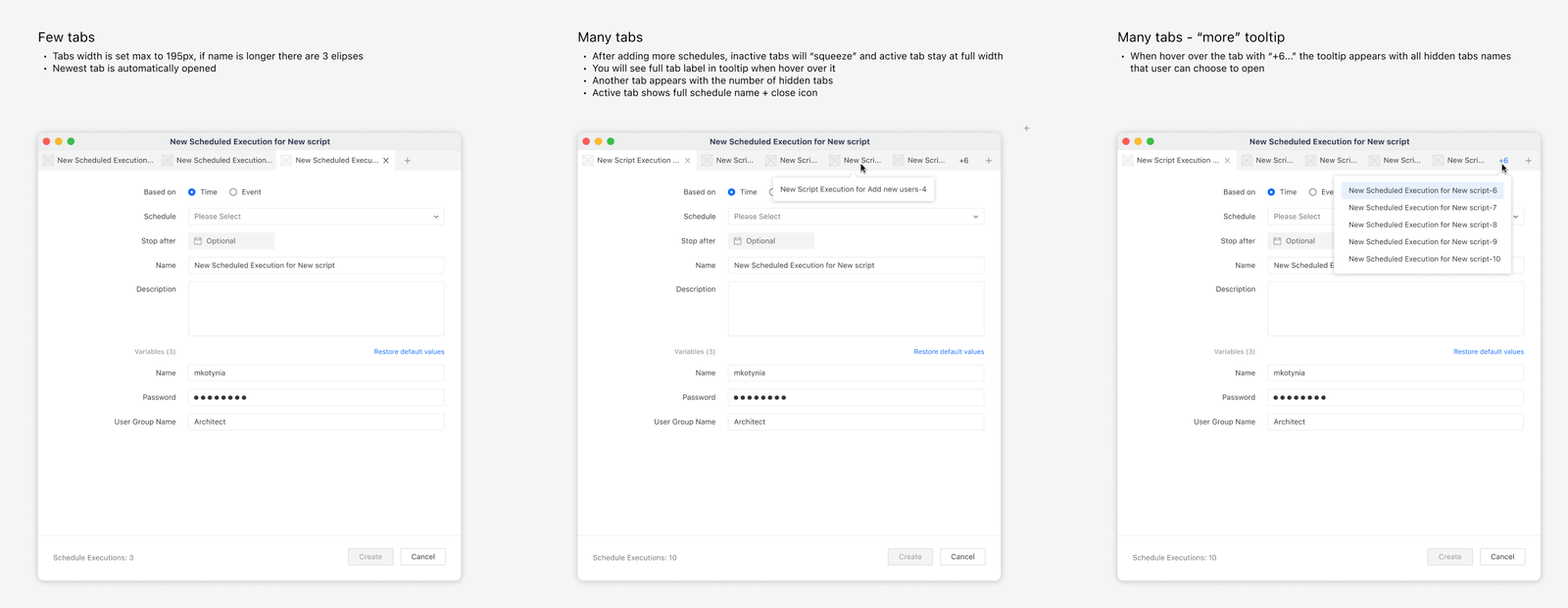Click the blue +6 overflow tab in the more tooltip window
Image resolution: width=1568 pixels, height=608 pixels.
(1503, 161)
